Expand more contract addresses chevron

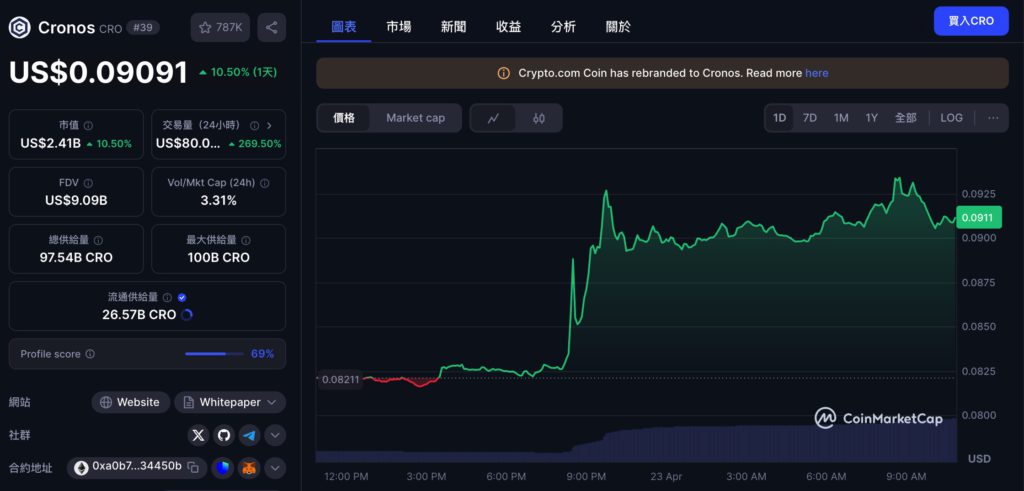click(275, 467)
